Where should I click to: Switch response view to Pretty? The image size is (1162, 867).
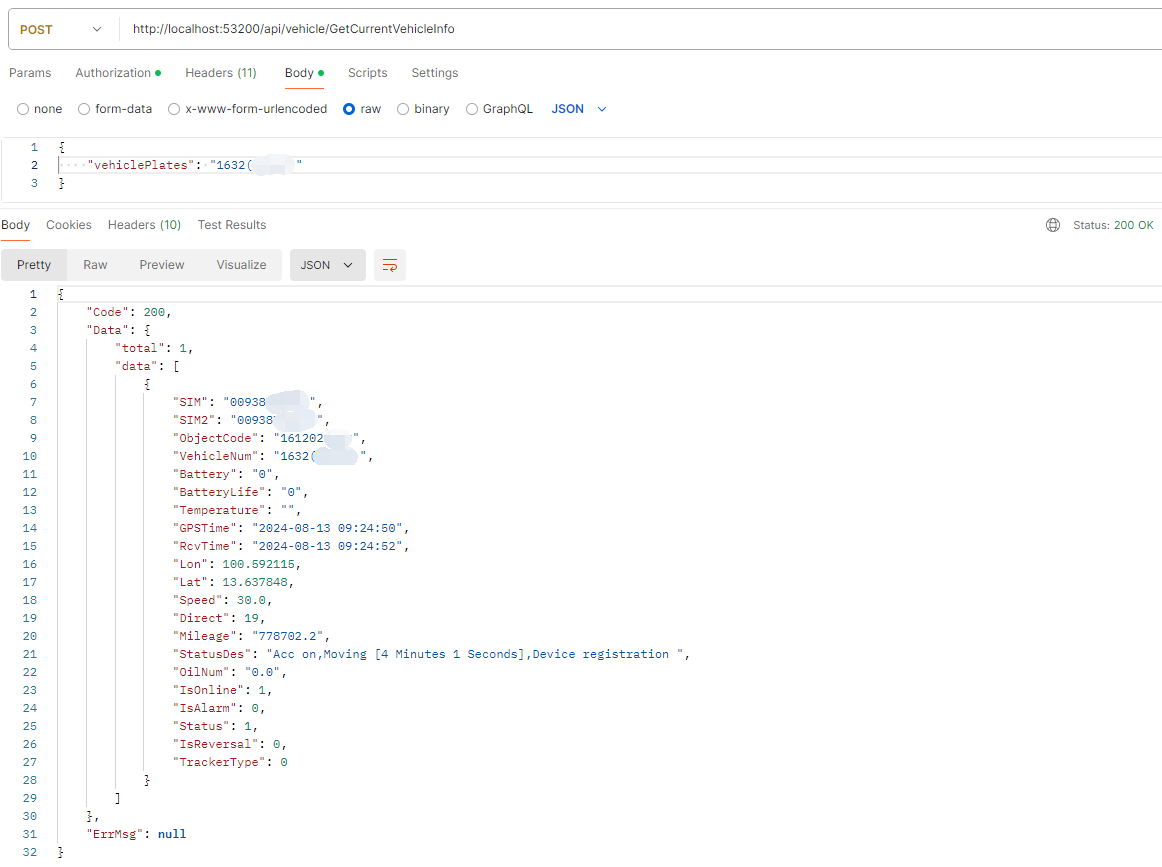(x=34, y=265)
